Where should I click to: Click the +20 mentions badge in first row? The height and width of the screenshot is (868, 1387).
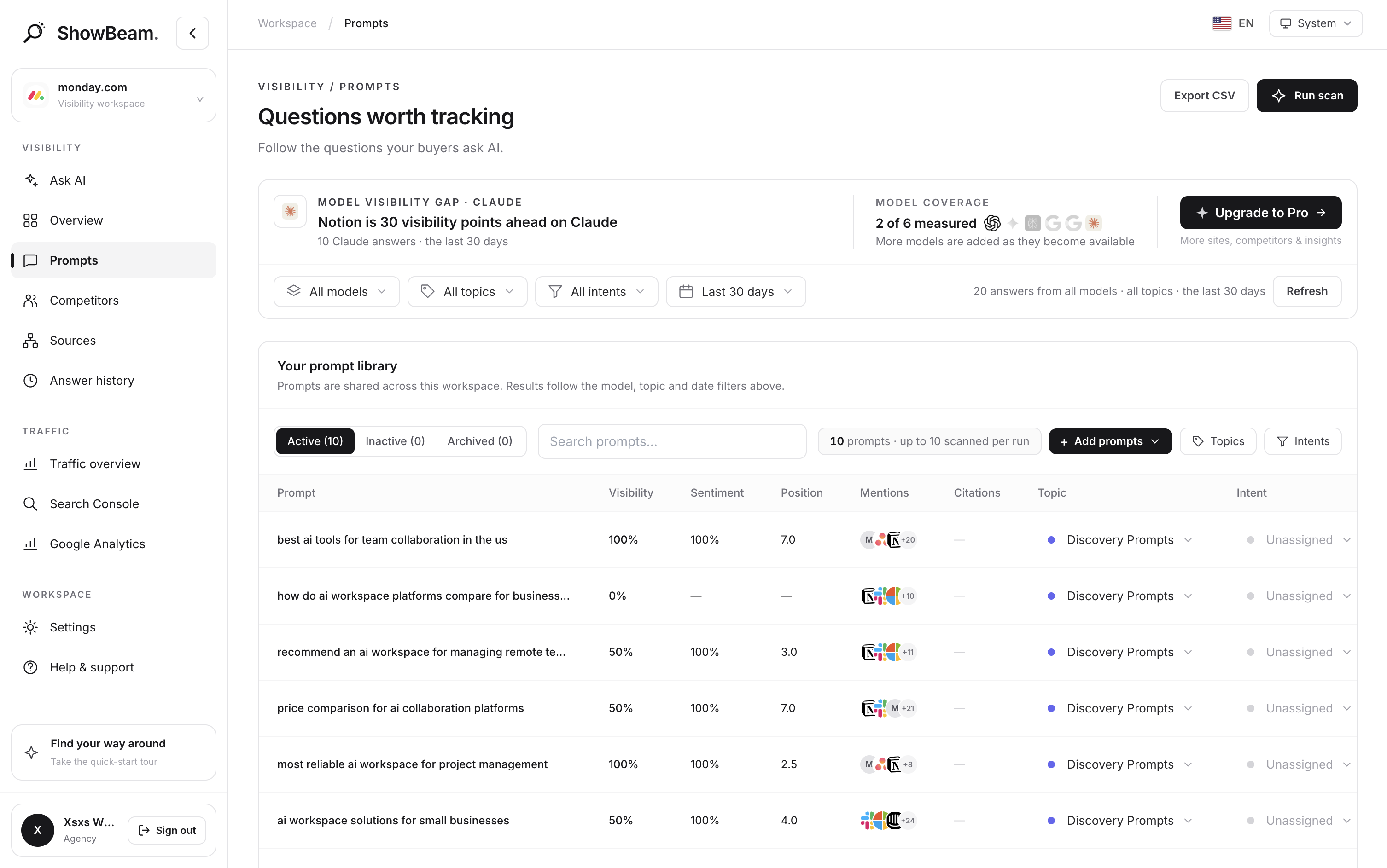[x=908, y=540]
